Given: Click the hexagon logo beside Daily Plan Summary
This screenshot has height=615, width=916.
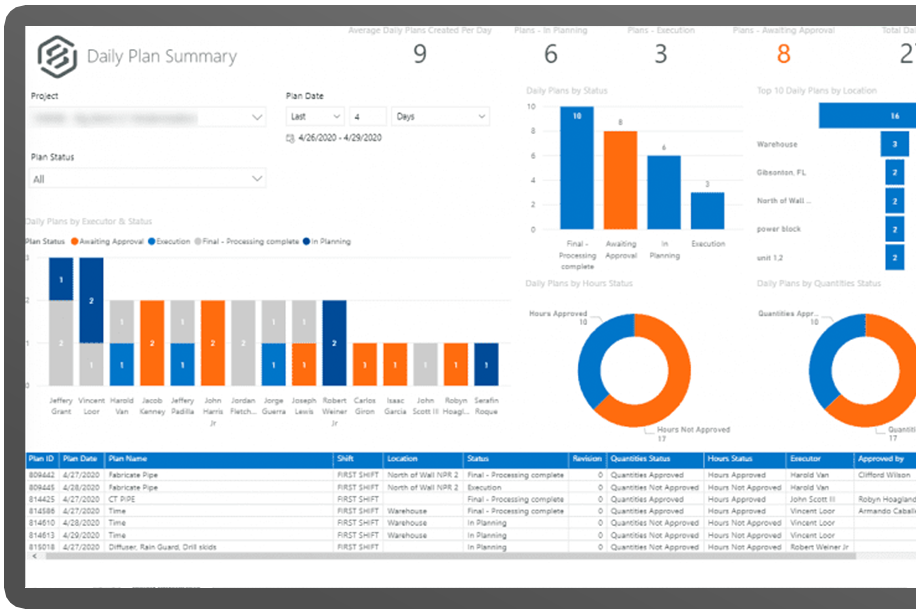Looking at the screenshot, I should pos(57,56).
